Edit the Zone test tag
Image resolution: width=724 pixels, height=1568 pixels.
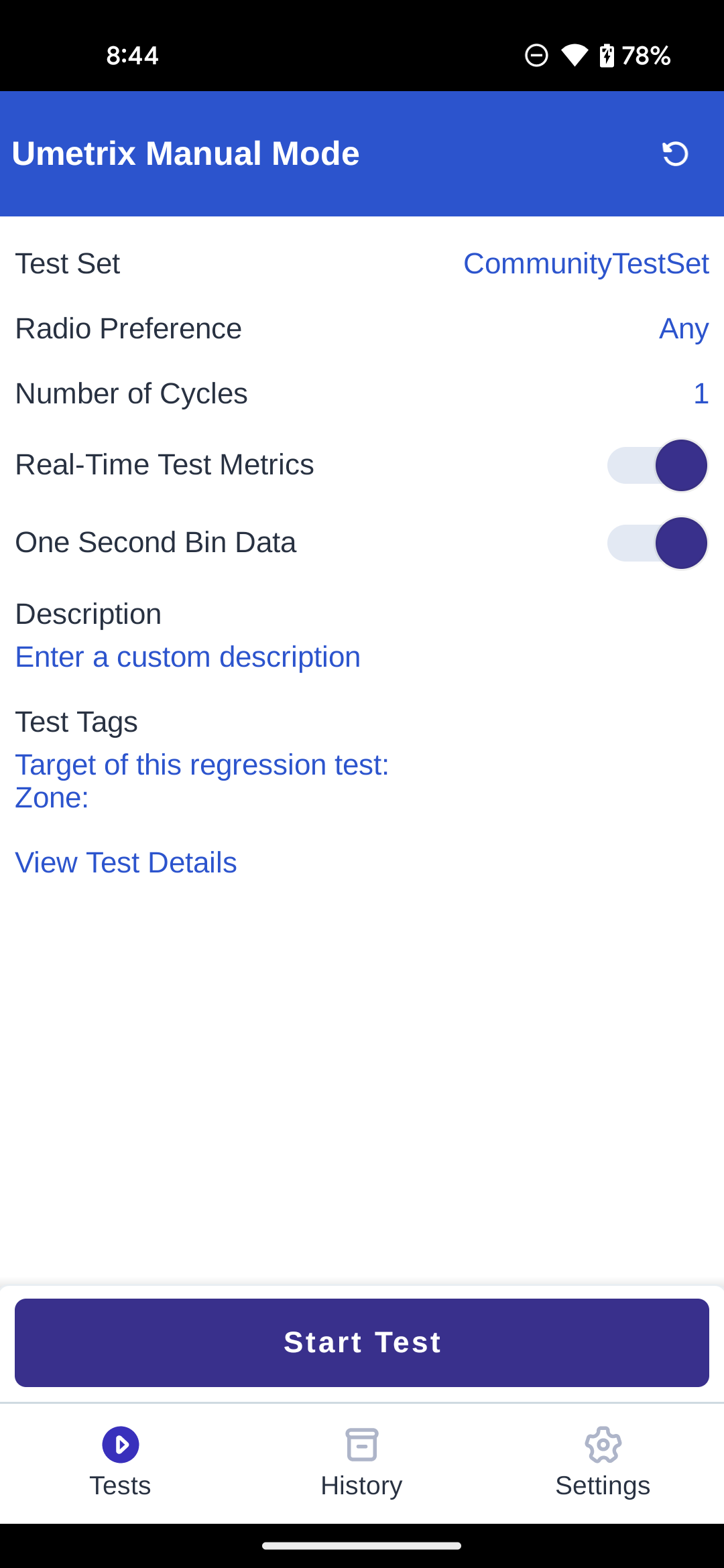click(x=52, y=798)
